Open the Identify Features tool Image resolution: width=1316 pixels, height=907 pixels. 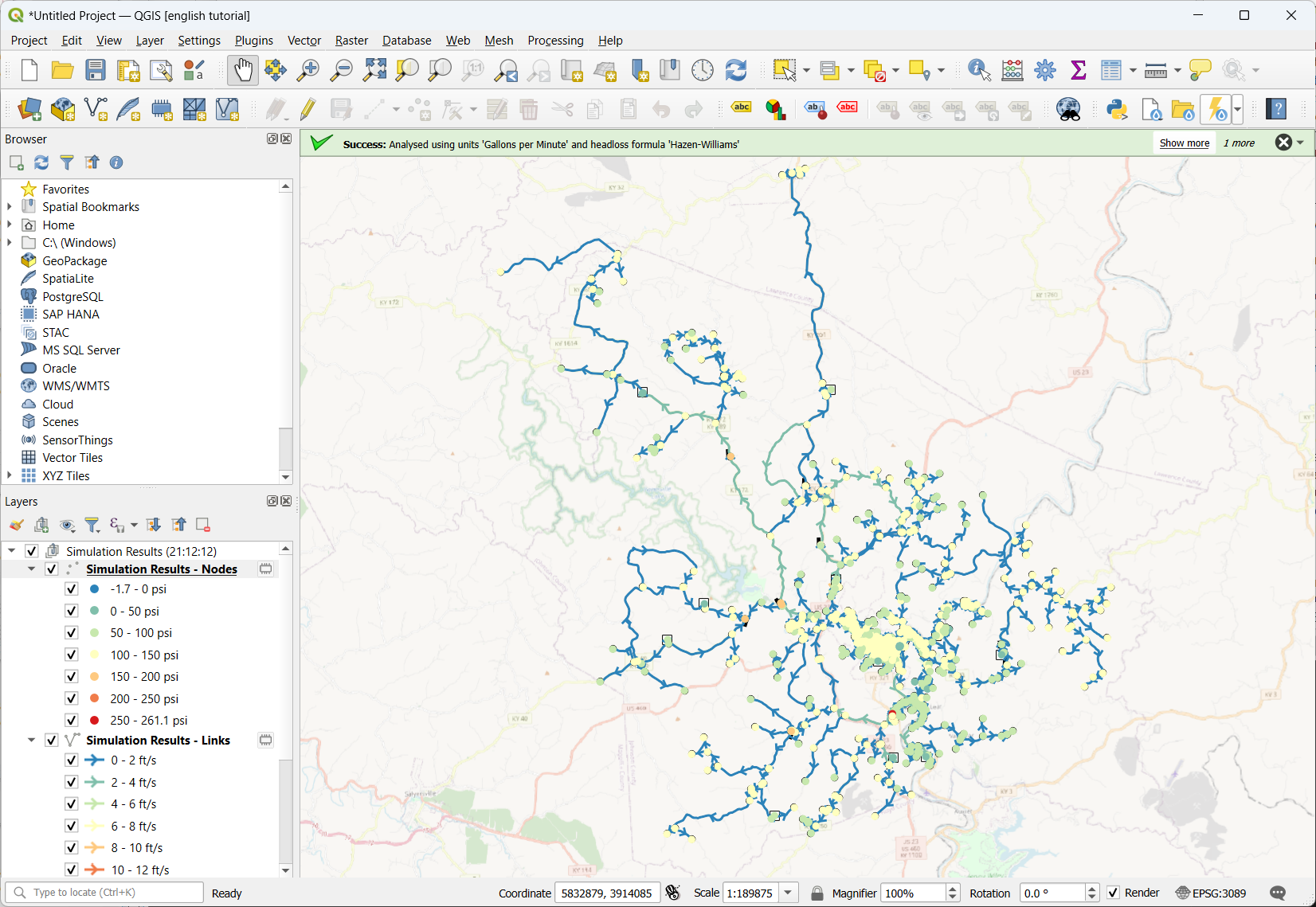point(978,70)
